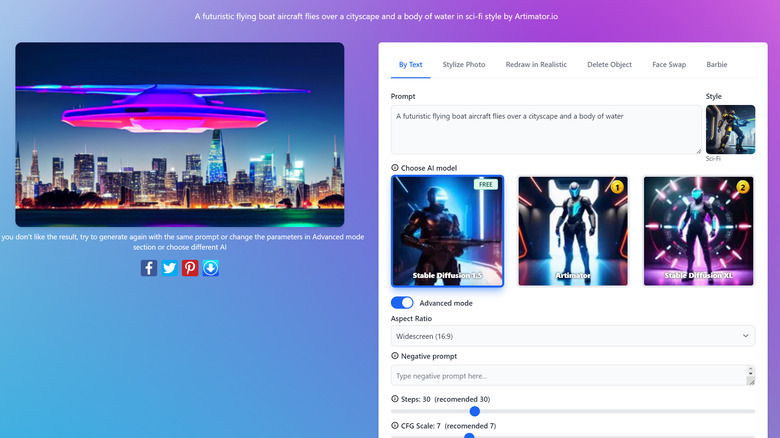This screenshot has width=780, height=438.
Task: Click the 'Aspect Ratio' label
Action: click(x=411, y=319)
